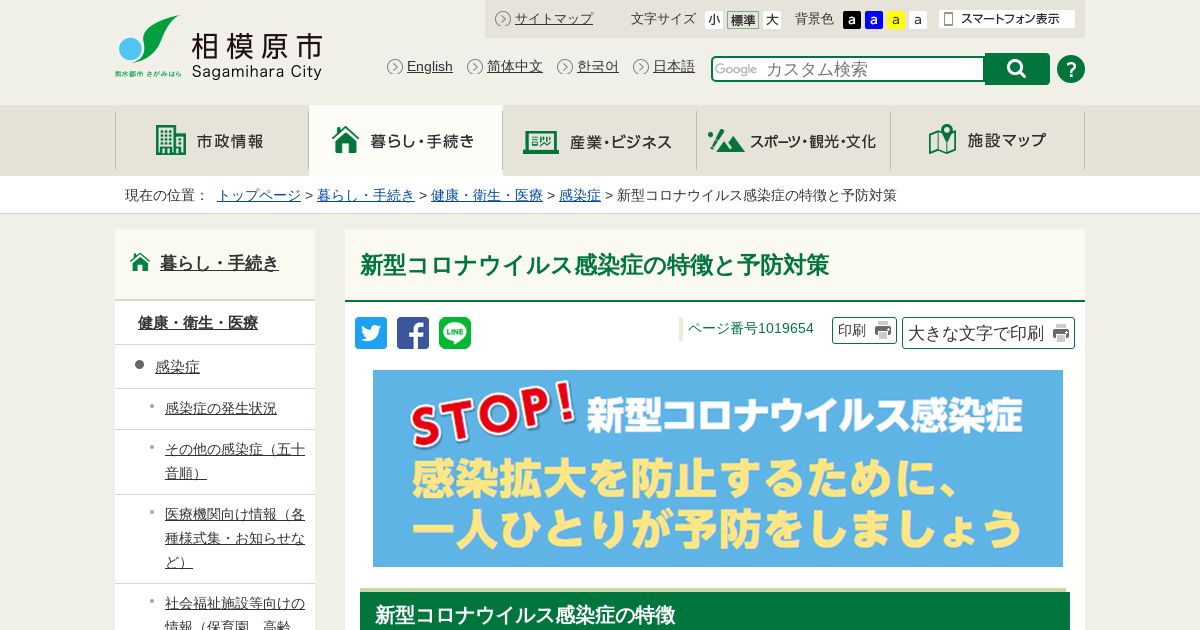
Task: Choose white background color option
Action: (x=918, y=20)
